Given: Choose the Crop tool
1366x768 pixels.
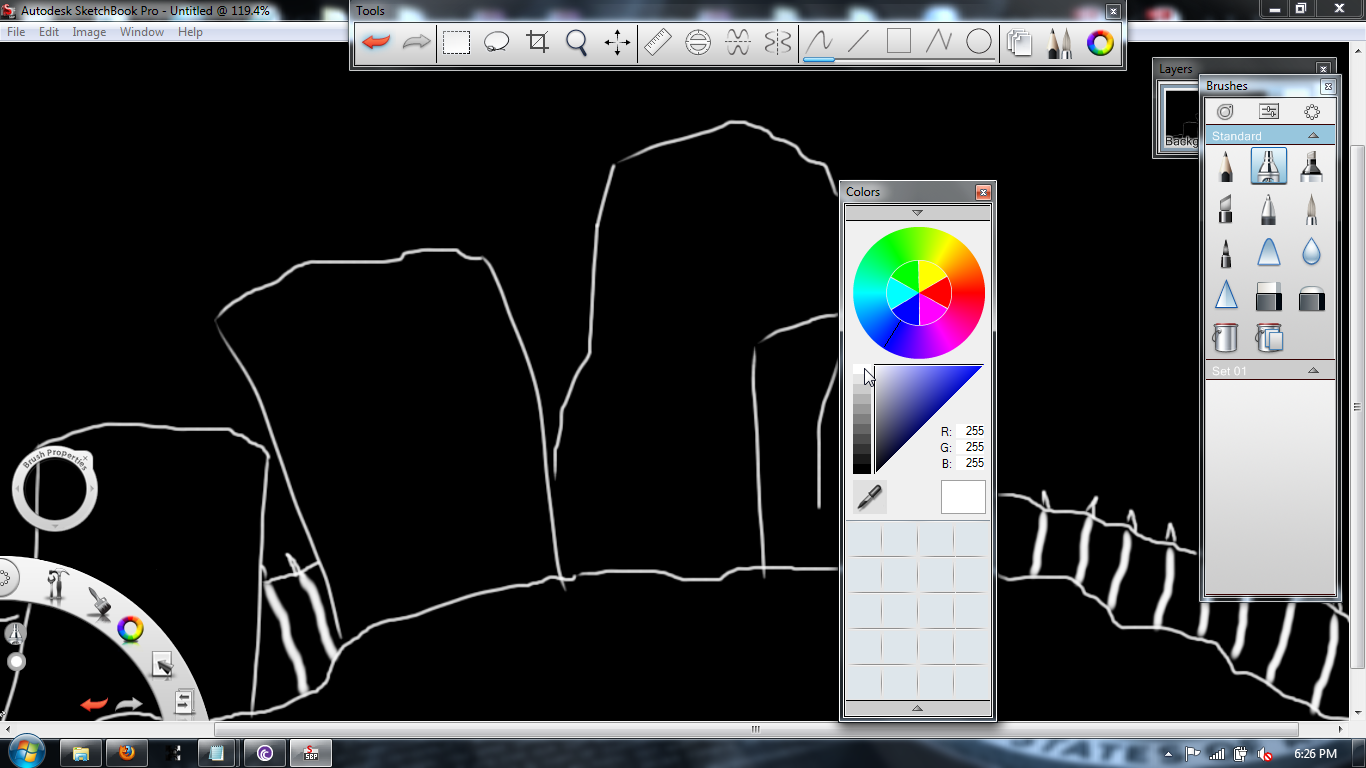Looking at the screenshot, I should 537,42.
